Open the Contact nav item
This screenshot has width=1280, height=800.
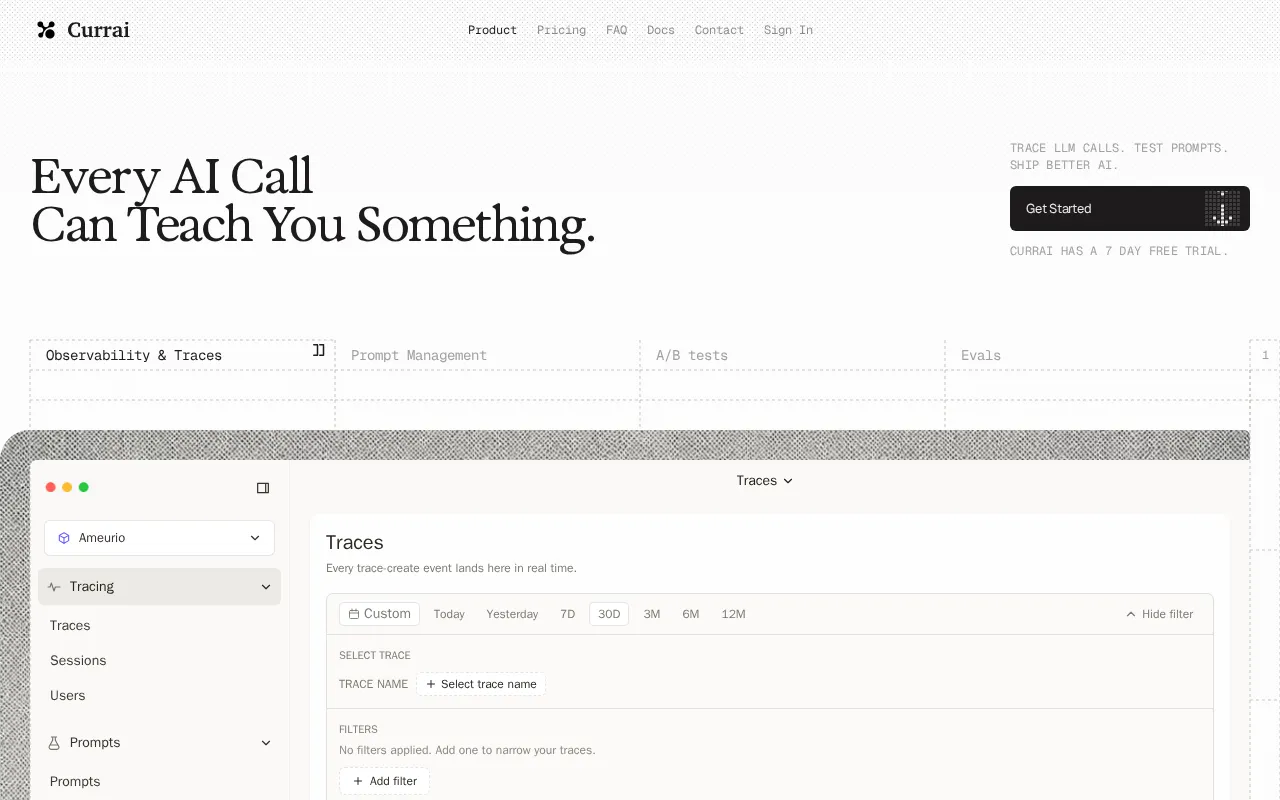pos(719,30)
